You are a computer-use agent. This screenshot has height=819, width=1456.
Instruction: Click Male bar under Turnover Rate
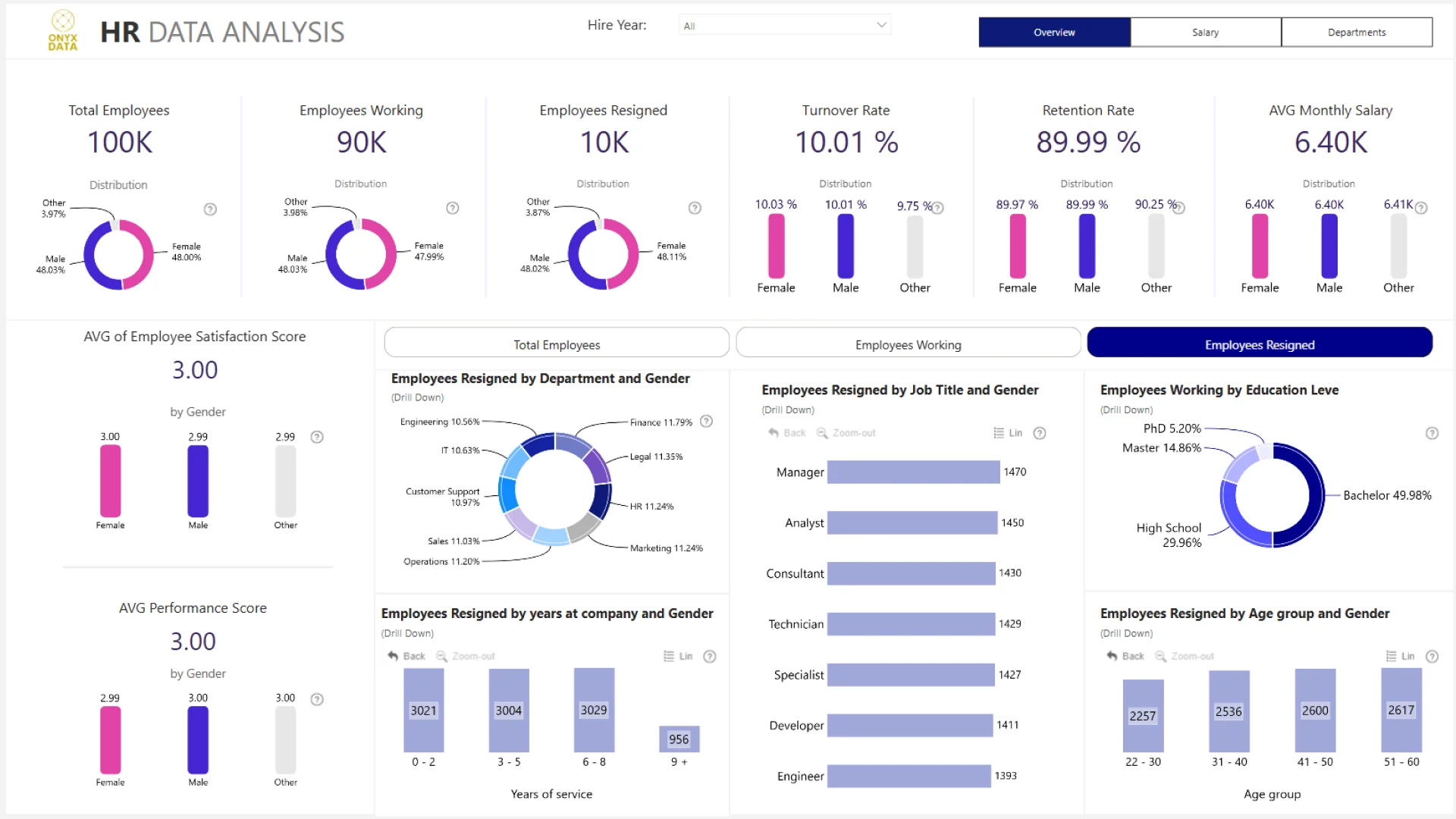point(846,246)
